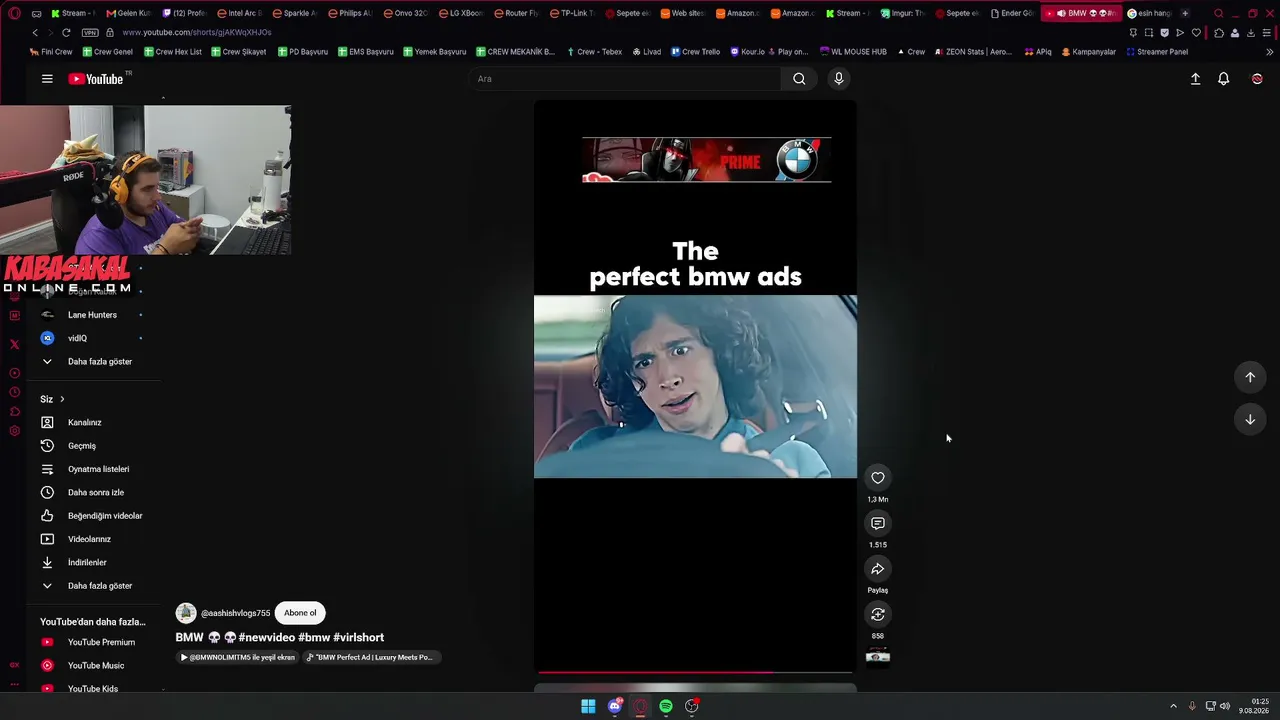Share the BMW short (Paylaş)
Screen dimensions: 1280x720
click(x=877, y=569)
